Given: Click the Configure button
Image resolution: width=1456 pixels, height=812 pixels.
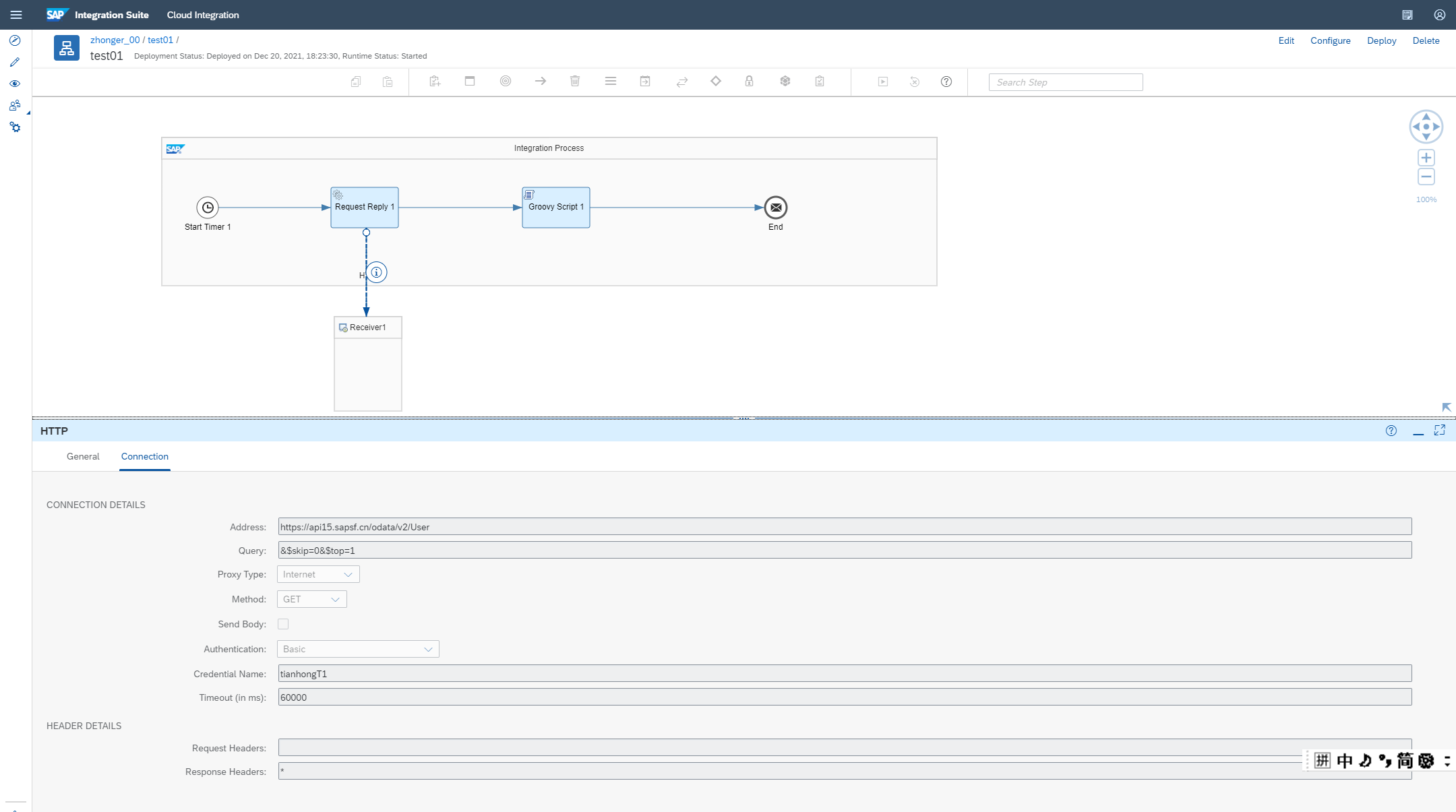Looking at the screenshot, I should (x=1331, y=40).
